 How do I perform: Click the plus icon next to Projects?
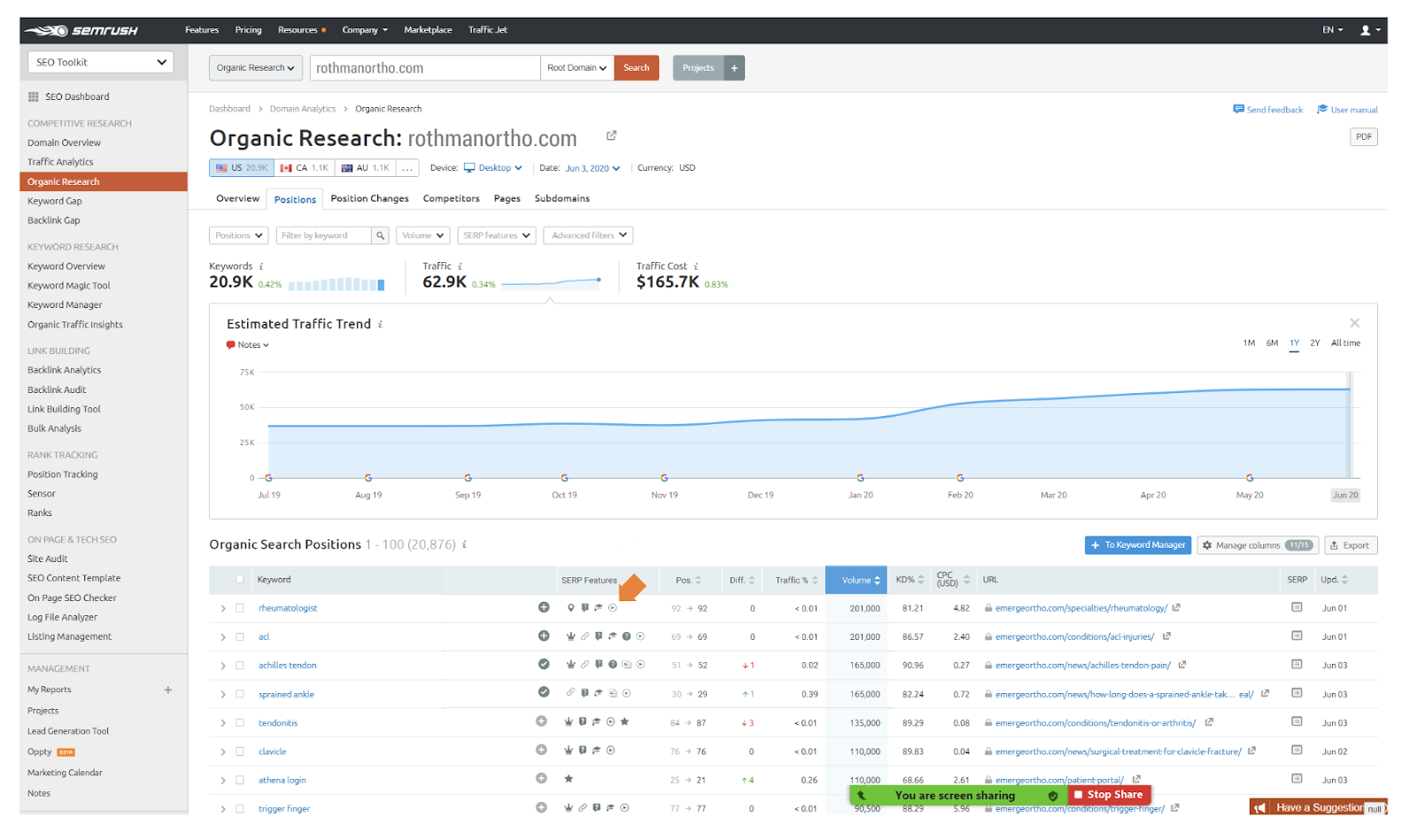pyautogui.click(x=734, y=68)
